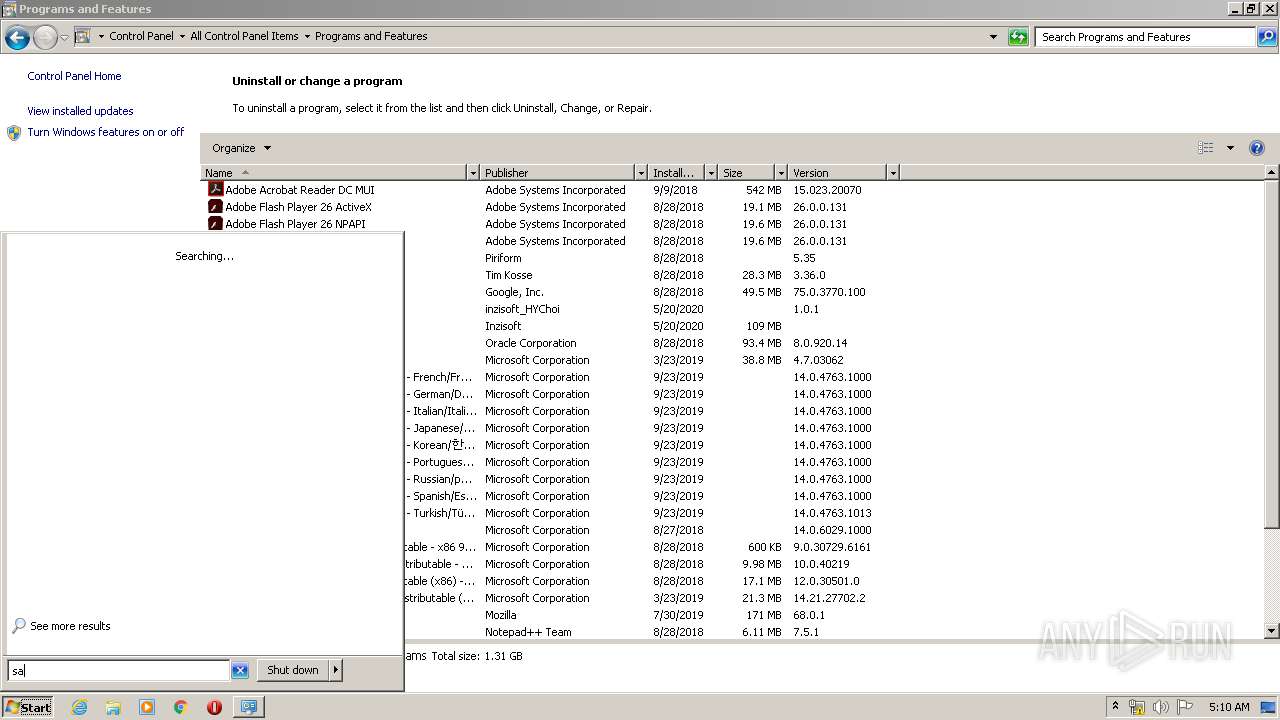The image size is (1280, 720).
Task: Open View installed updates link
Action: (80, 111)
